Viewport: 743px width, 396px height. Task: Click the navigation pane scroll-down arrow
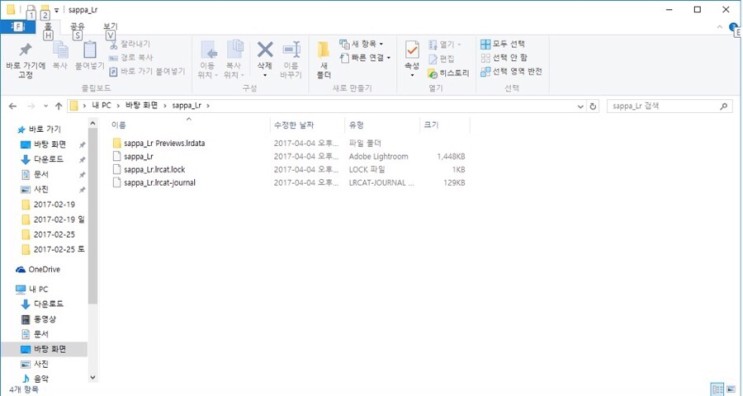coord(93,378)
